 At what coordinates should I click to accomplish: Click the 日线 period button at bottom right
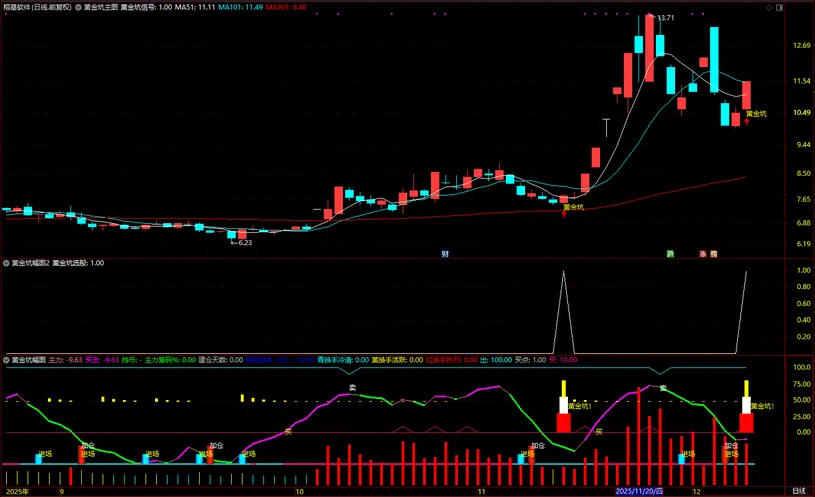pyautogui.click(x=798, y=491)
